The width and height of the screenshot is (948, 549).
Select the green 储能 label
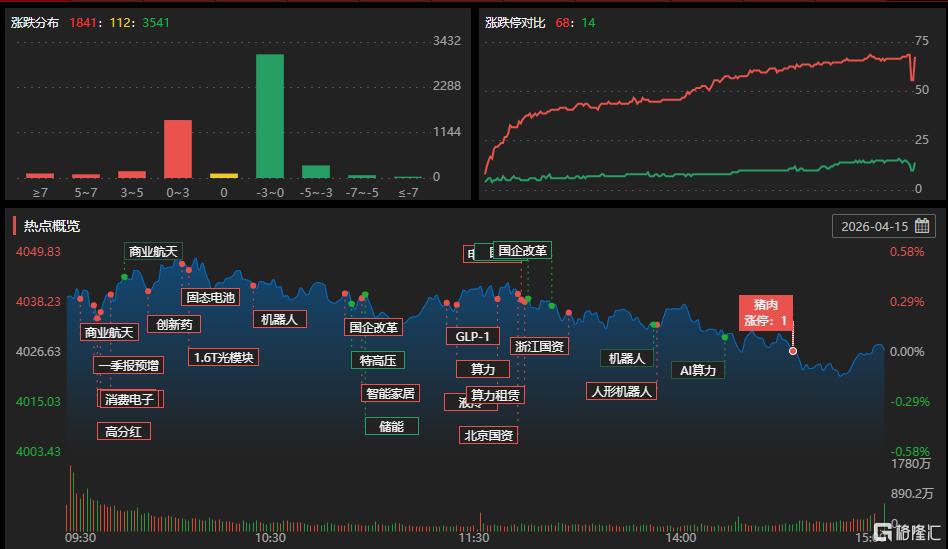(x=391, y=426)
